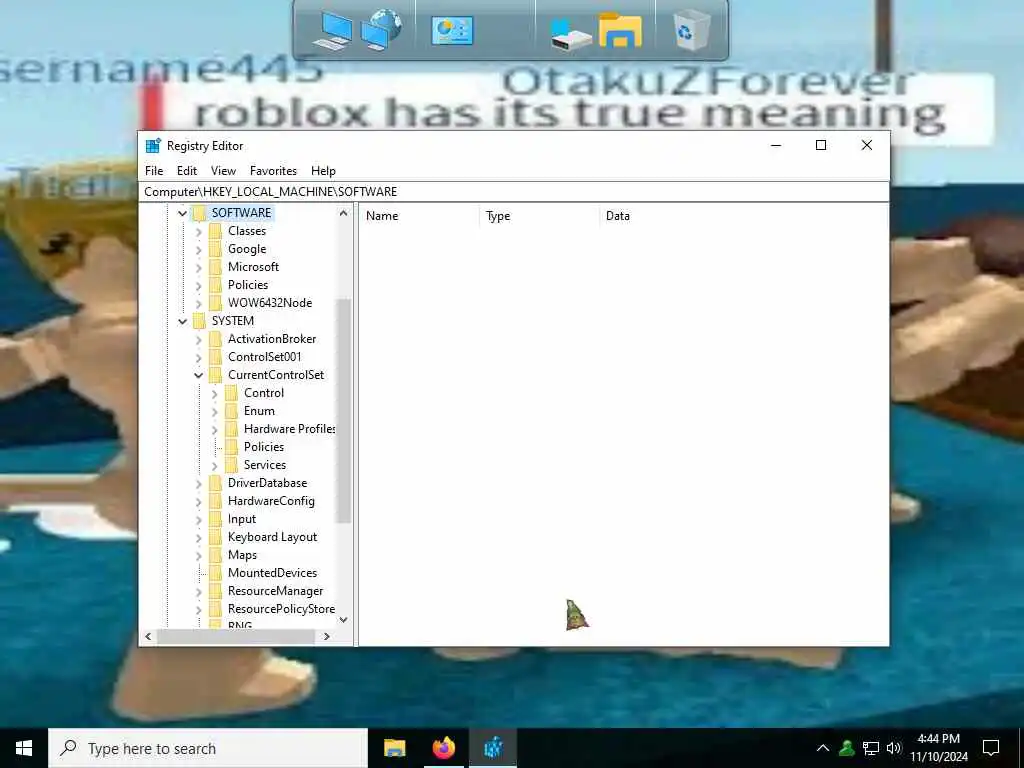
Task: Click the clock showing 4:44 PM
Action: [938, 739]
